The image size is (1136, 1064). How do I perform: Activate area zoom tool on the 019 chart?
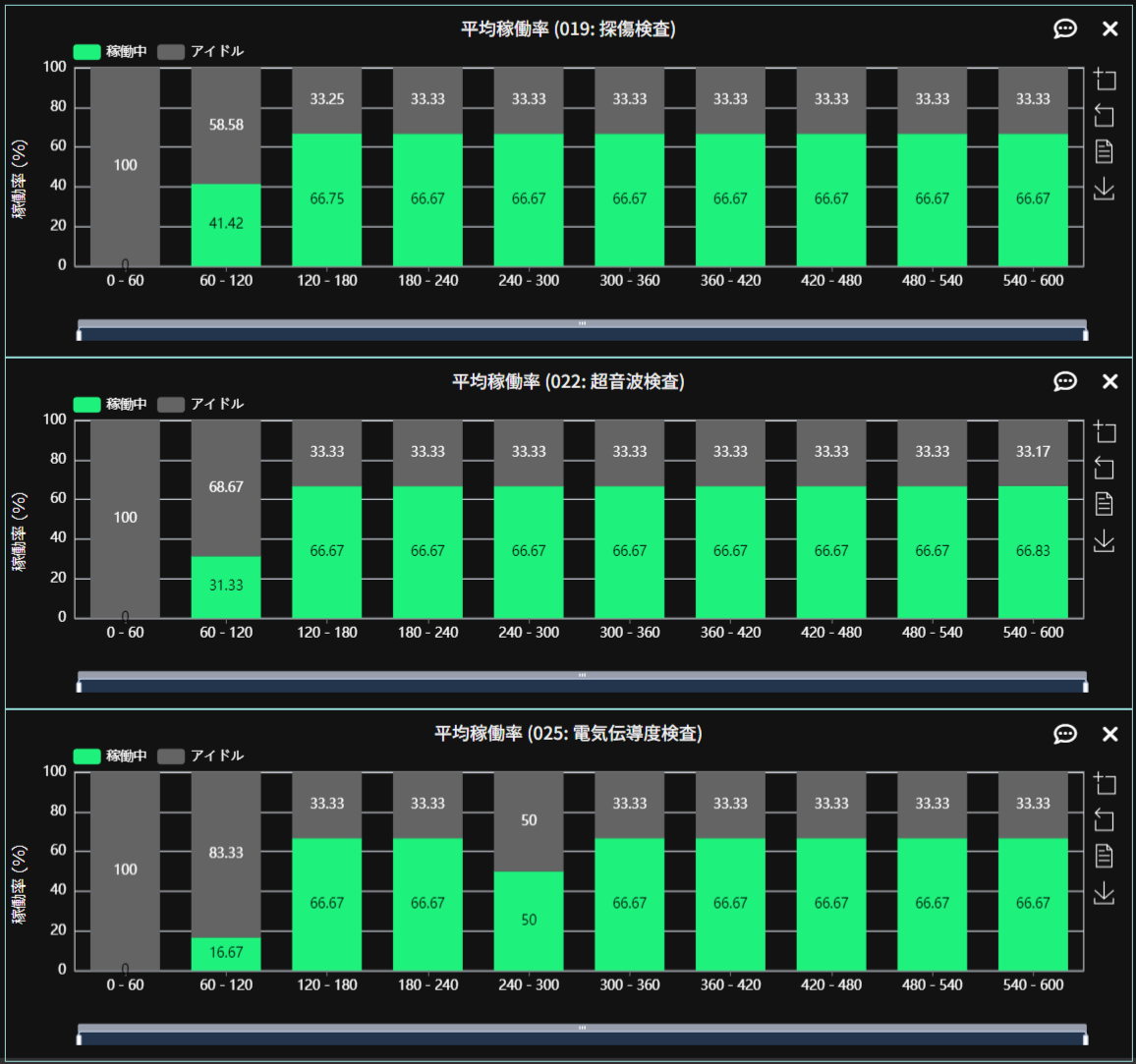tap(1105, 80)
